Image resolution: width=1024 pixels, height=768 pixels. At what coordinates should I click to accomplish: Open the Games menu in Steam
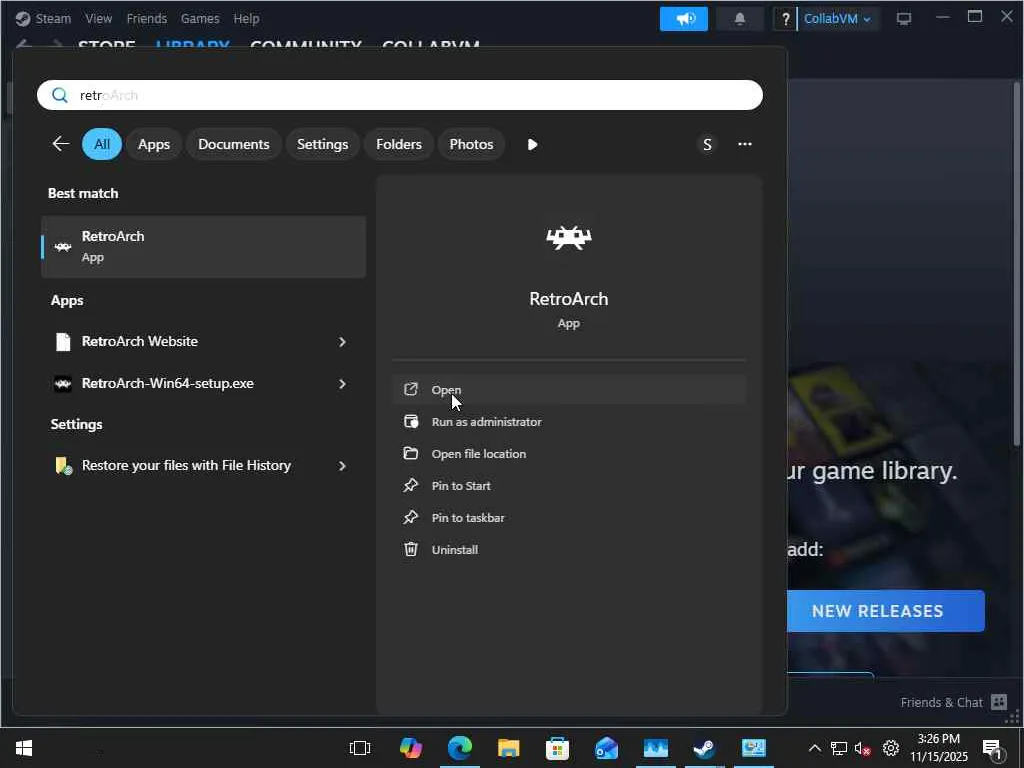tap(200, 18)
